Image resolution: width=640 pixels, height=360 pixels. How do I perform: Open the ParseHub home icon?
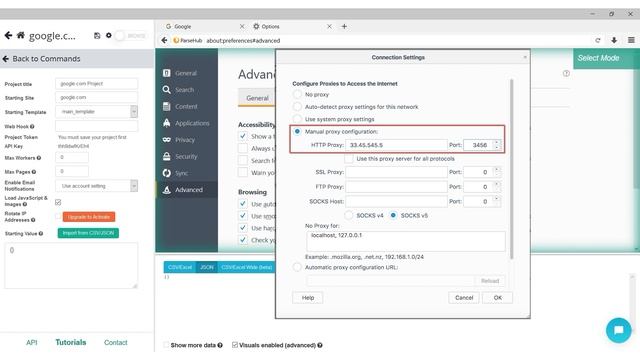(x=20, y=36)
